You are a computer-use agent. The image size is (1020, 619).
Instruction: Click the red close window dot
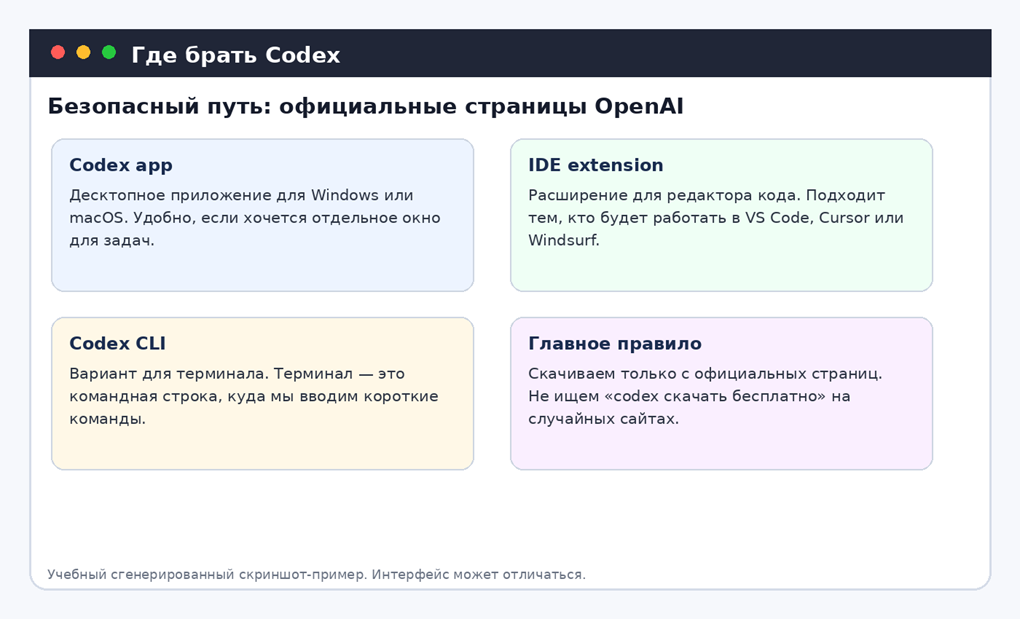pos(58,53)
